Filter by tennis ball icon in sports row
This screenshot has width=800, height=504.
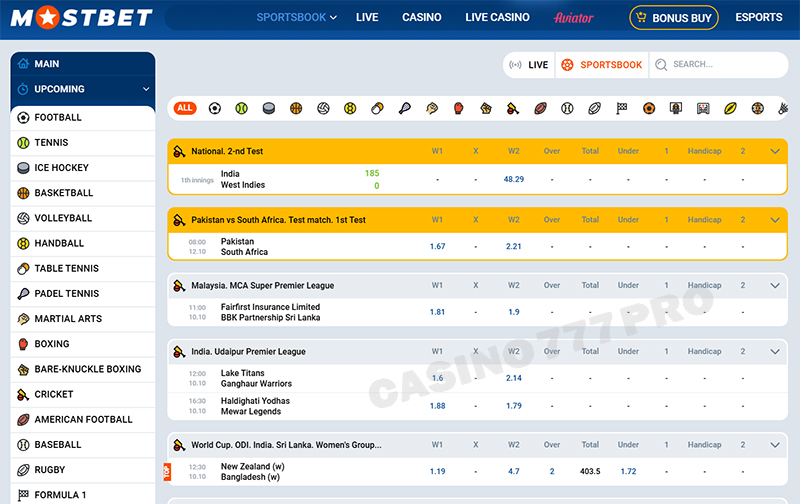click(x=241, y=108)
